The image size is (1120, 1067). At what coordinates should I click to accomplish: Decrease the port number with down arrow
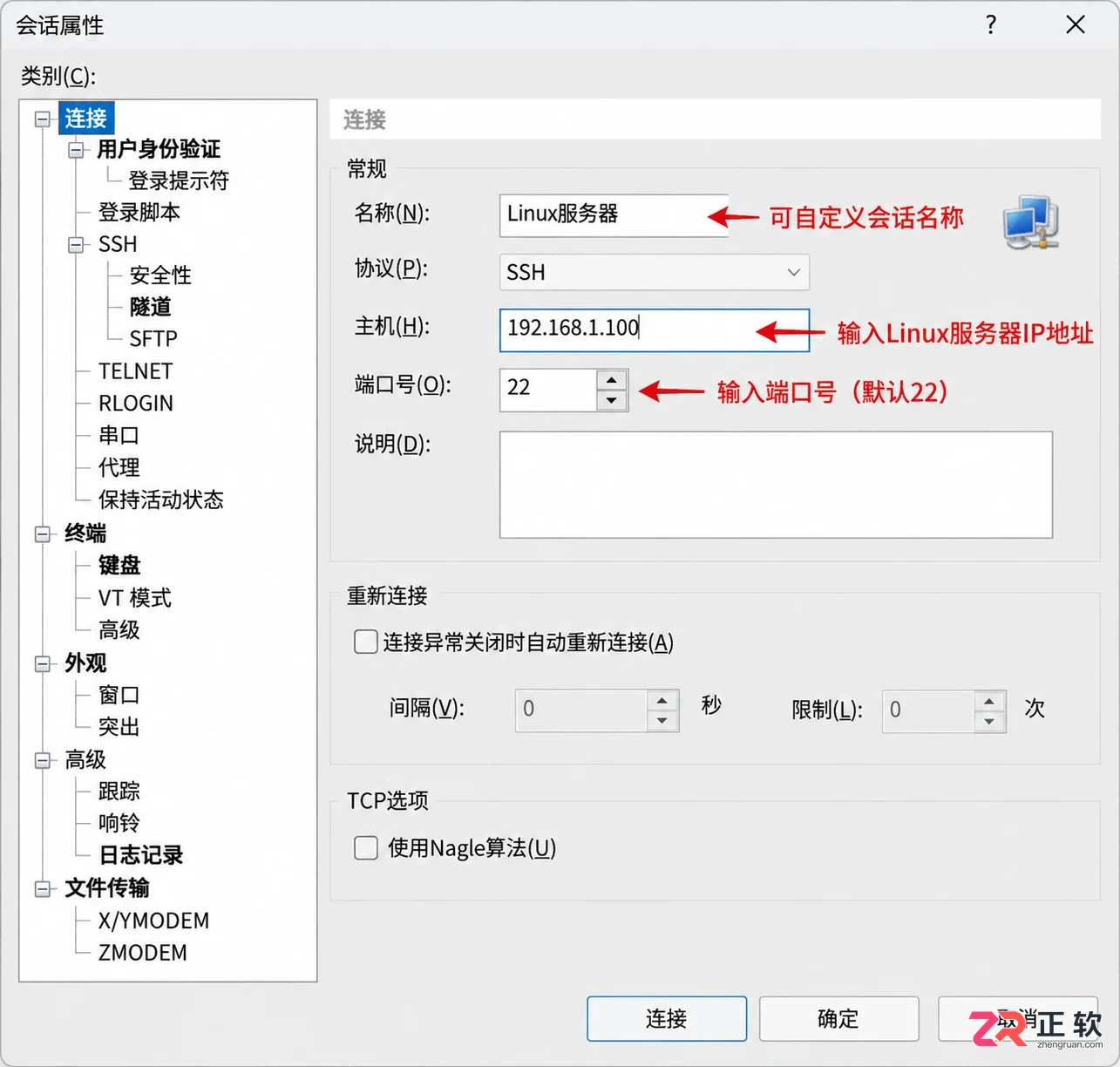point(612,400)
